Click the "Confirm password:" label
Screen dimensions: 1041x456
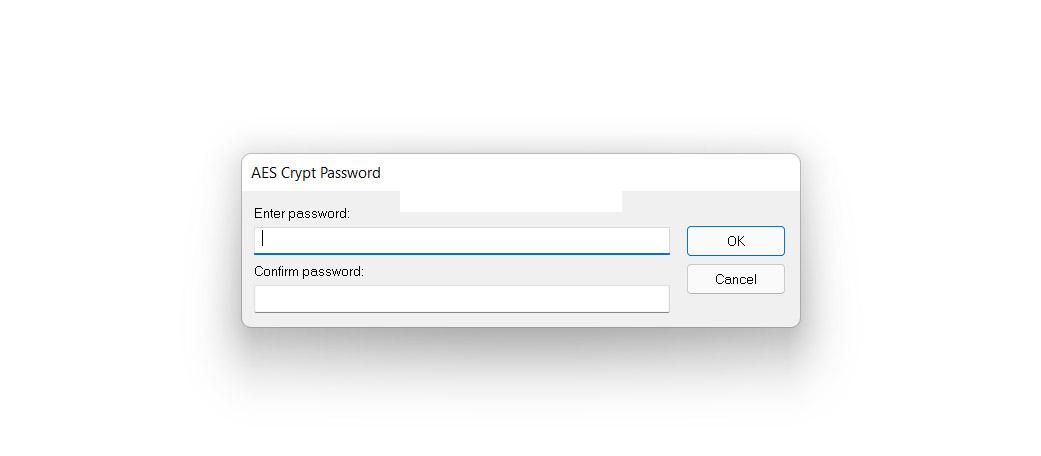tap(308, 271)
